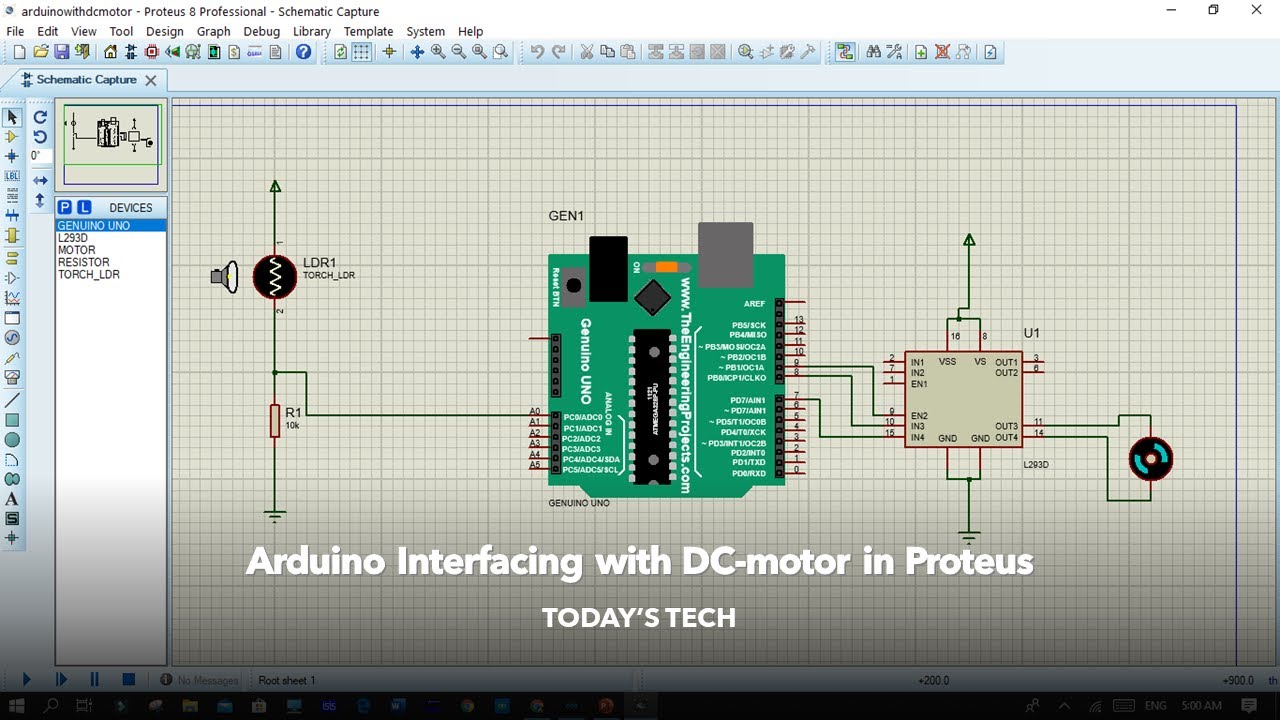Remove sheet with red cross icon

(942, 52)
